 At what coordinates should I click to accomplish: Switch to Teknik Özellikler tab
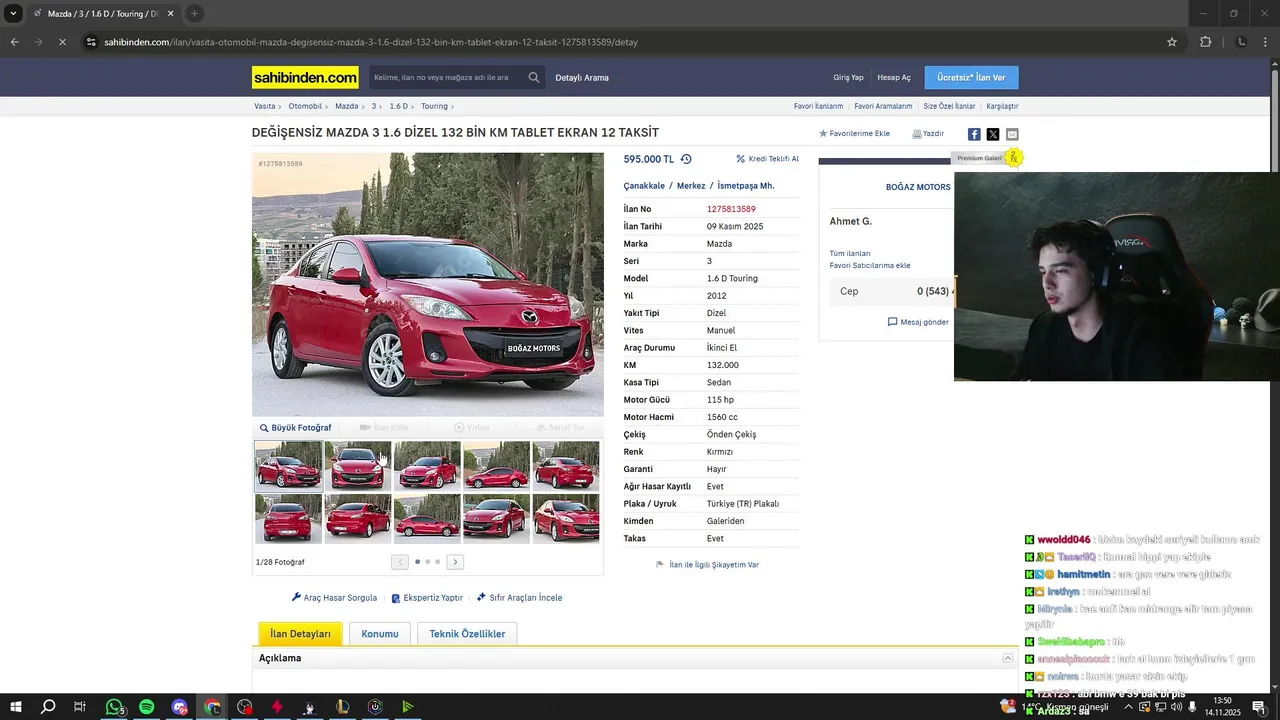tap(467, 633)
